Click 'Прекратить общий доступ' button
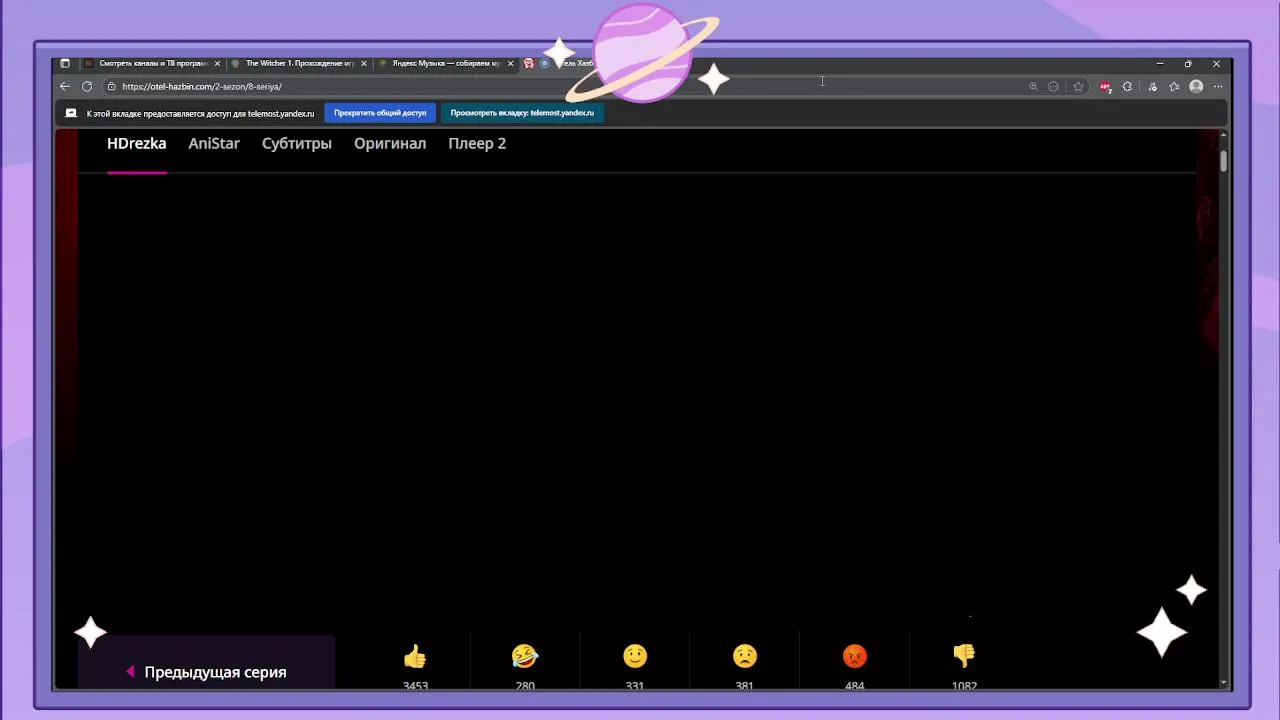Screen dimensions: 1280x720 click(380, 113)
